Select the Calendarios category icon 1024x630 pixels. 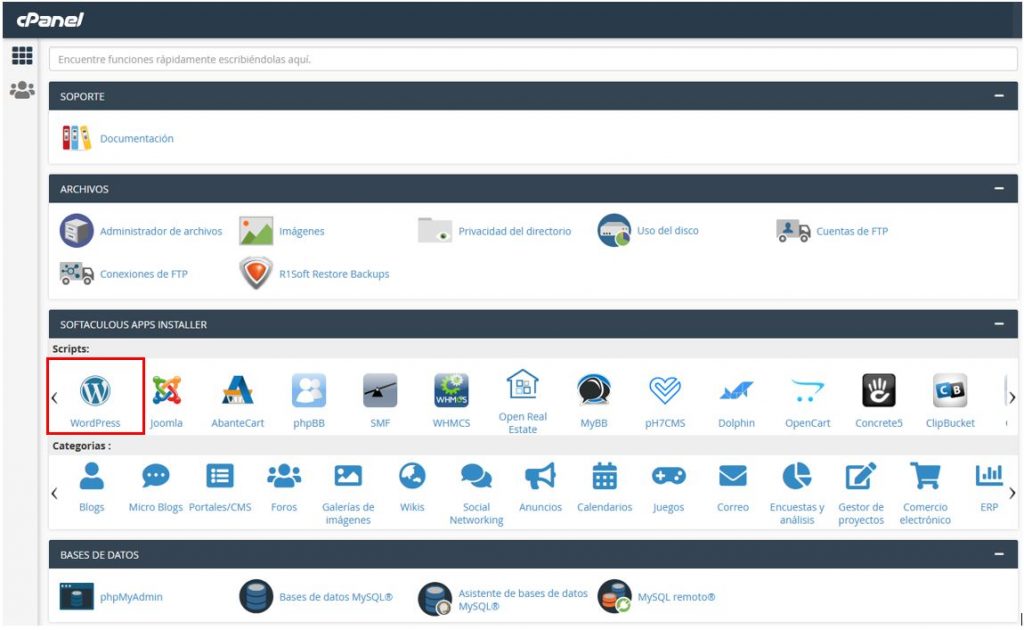coord(605,476)
